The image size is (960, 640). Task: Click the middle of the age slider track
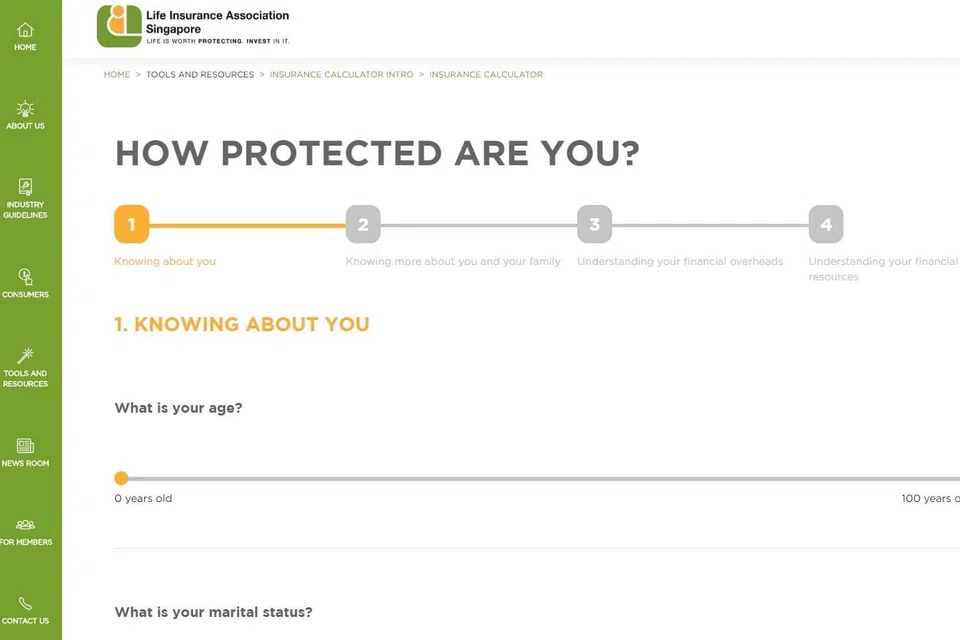(x=540, y=479)
